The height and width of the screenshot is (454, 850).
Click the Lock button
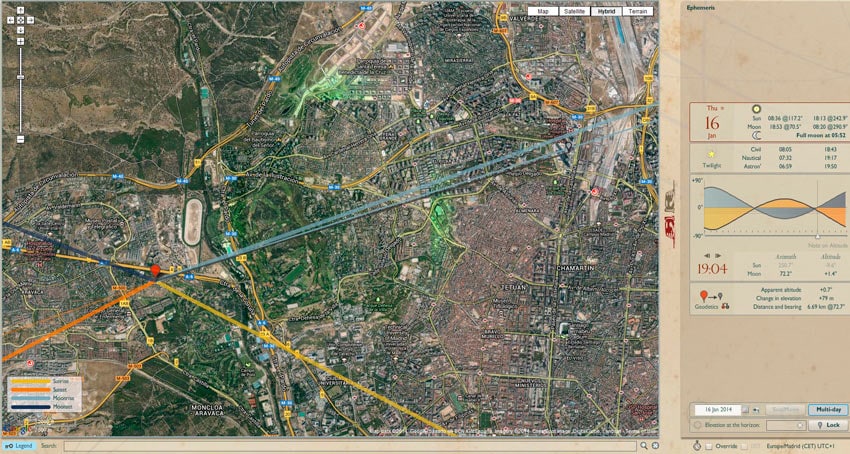[x=828, y=425]
